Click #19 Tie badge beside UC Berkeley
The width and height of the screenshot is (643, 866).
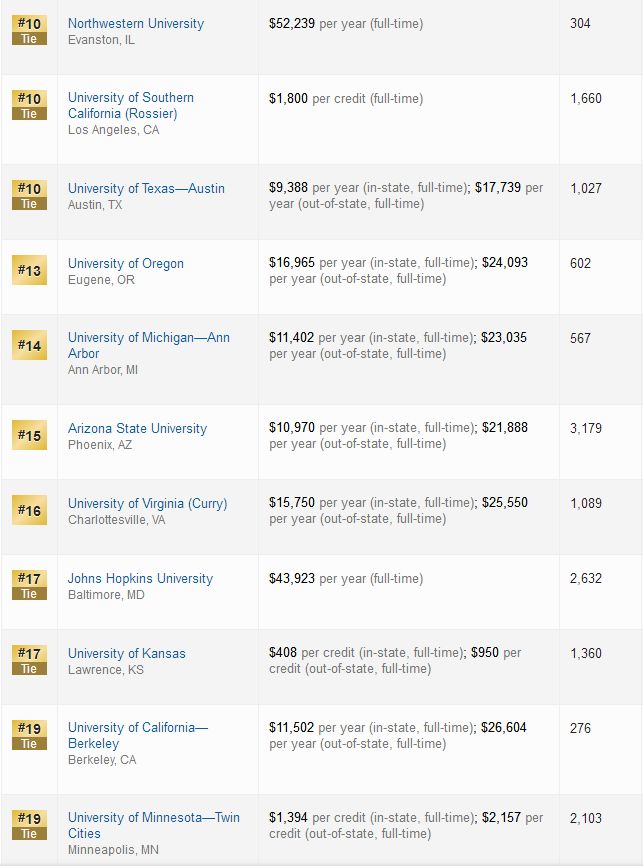pos(29,735)
